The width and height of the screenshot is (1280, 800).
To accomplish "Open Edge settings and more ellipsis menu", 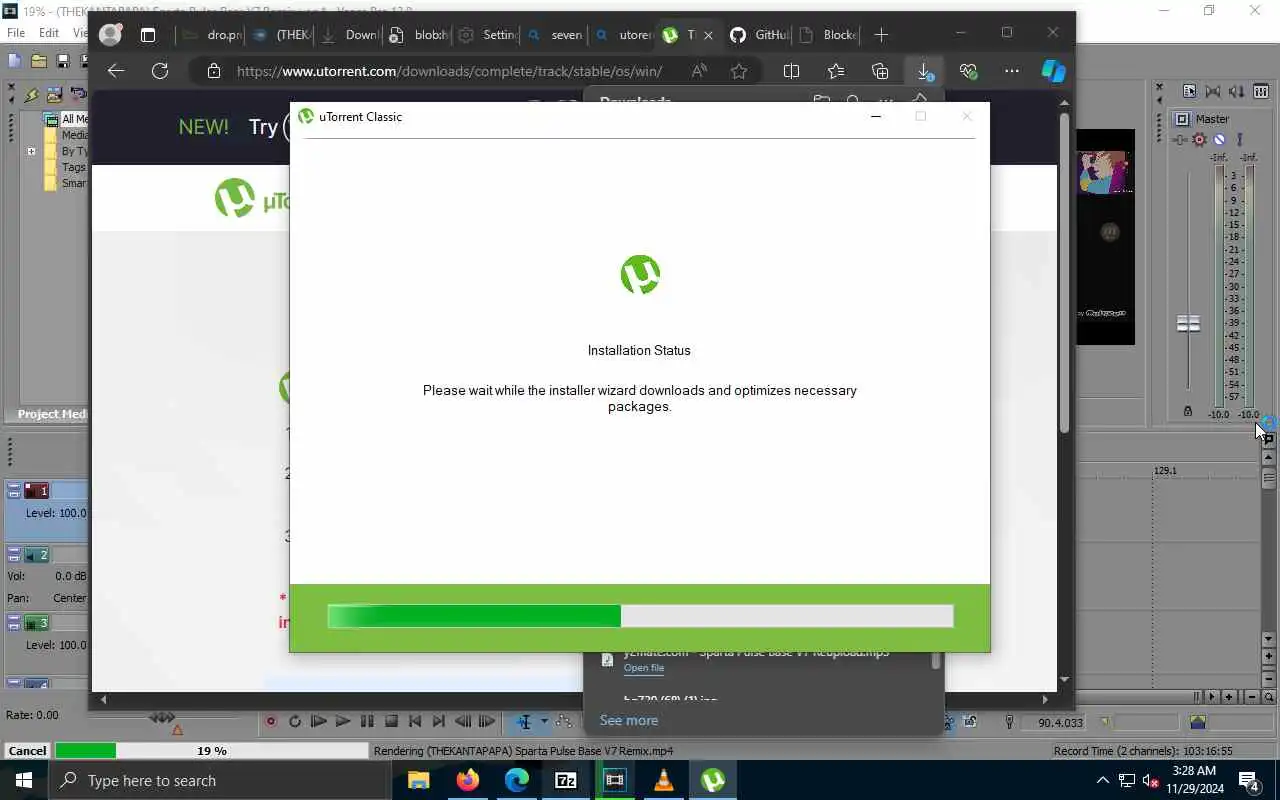I will click(1012, 71).
